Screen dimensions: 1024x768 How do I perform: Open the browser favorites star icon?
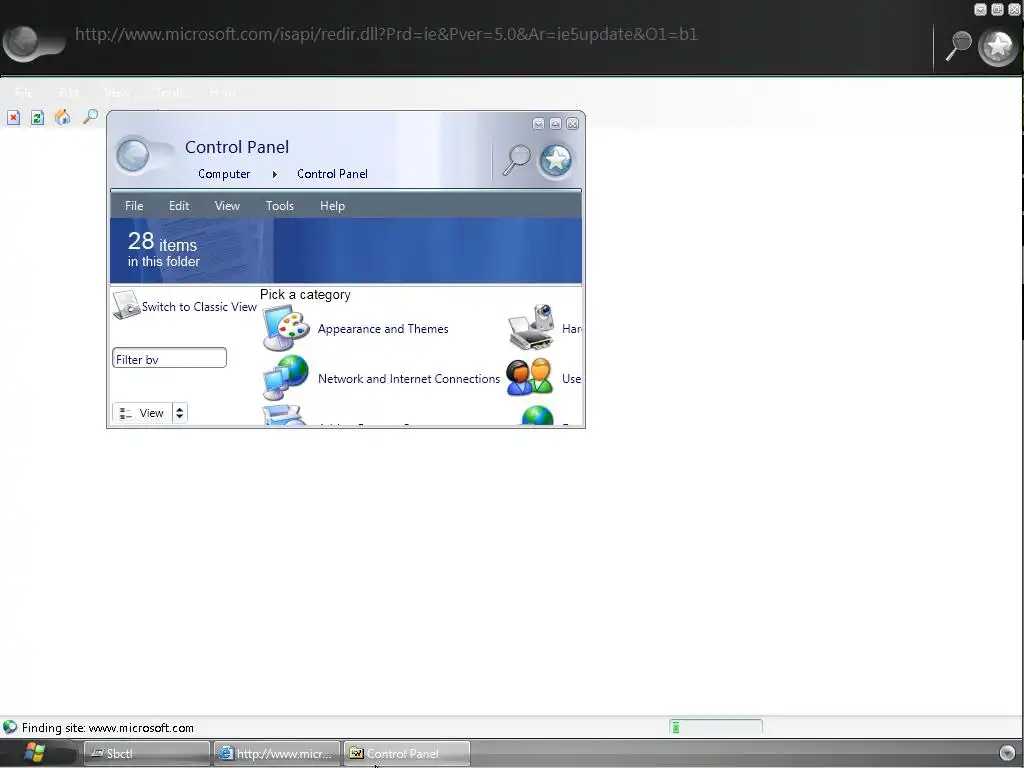998,46
